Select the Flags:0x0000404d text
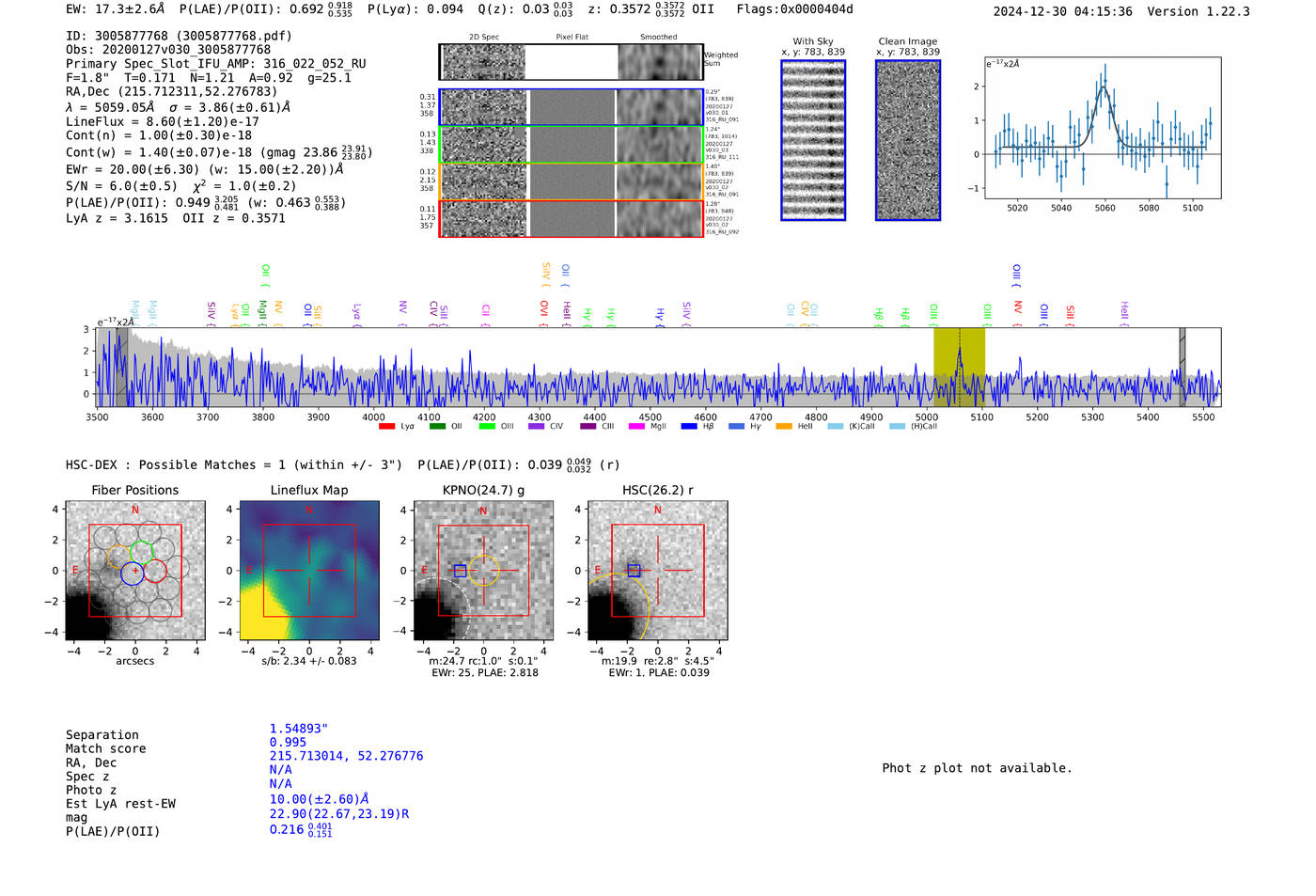 [795, 9]
